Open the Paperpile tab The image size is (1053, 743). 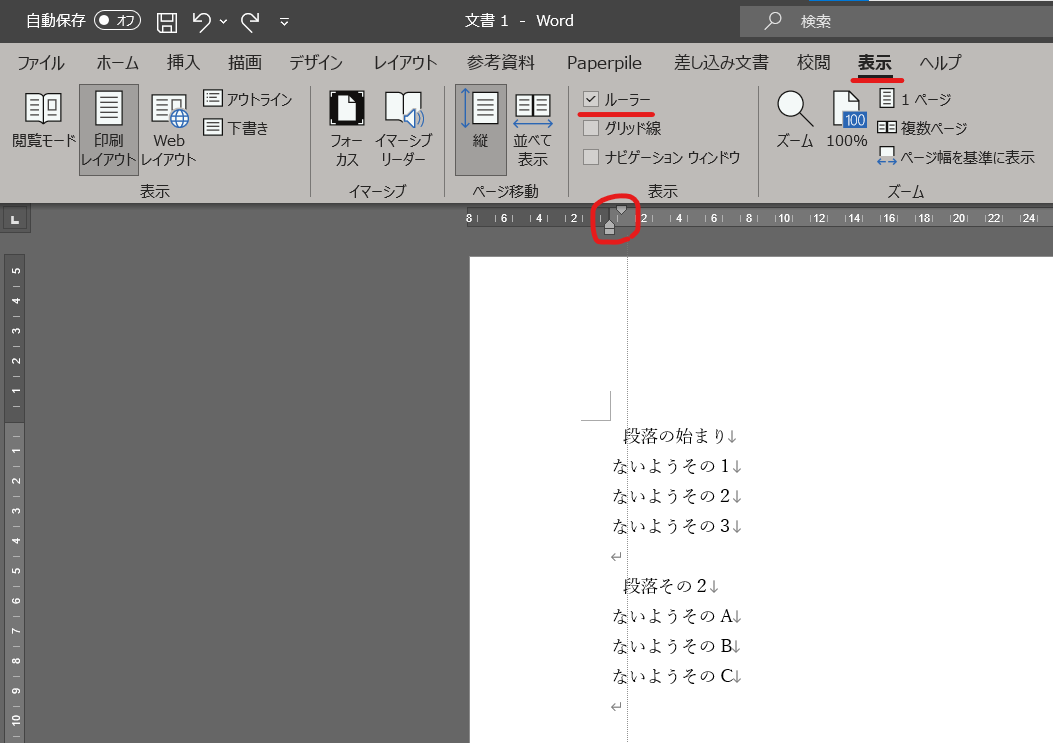coord(604,63)
